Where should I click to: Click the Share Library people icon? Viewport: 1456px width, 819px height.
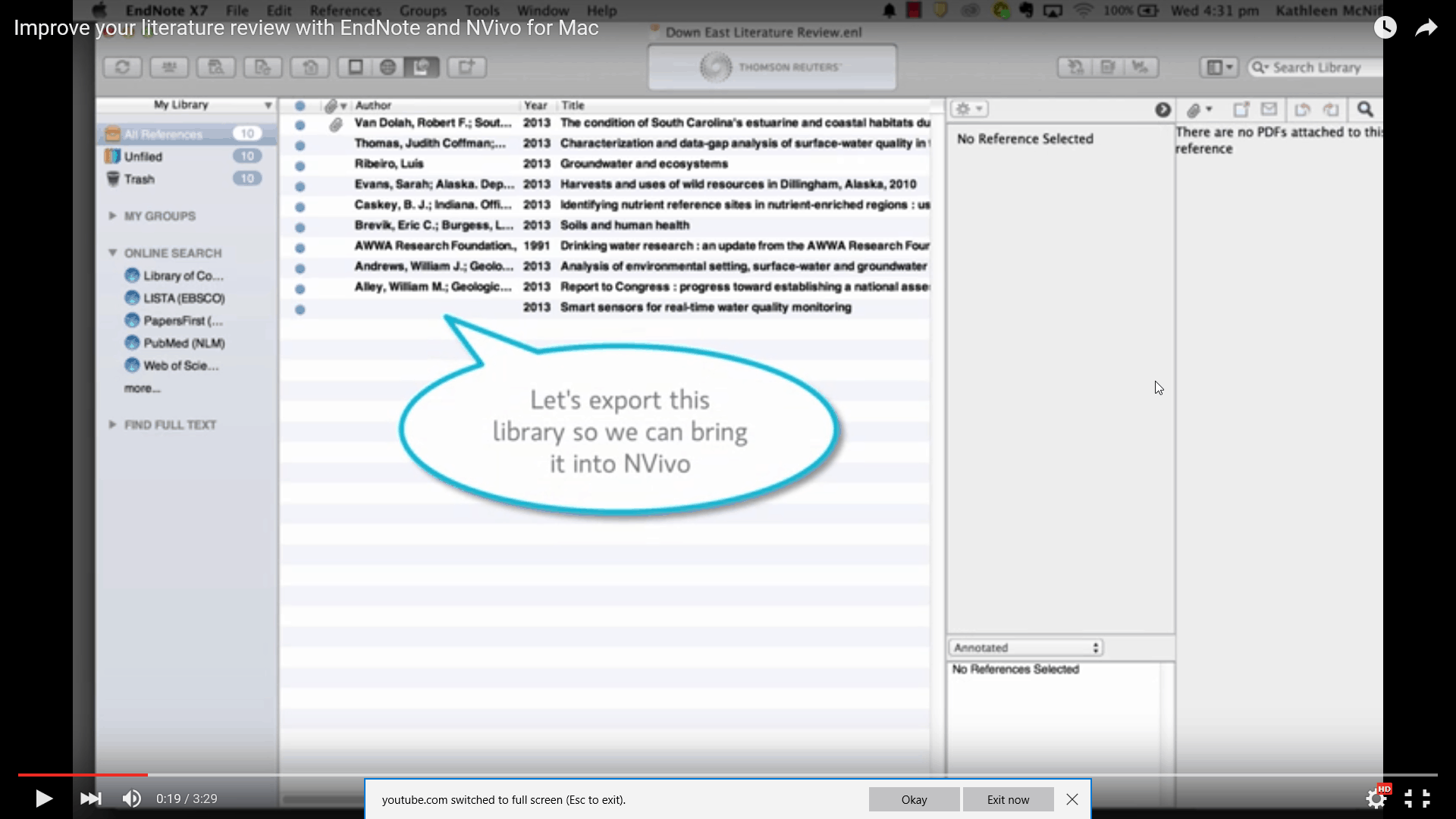coord(169,67)
